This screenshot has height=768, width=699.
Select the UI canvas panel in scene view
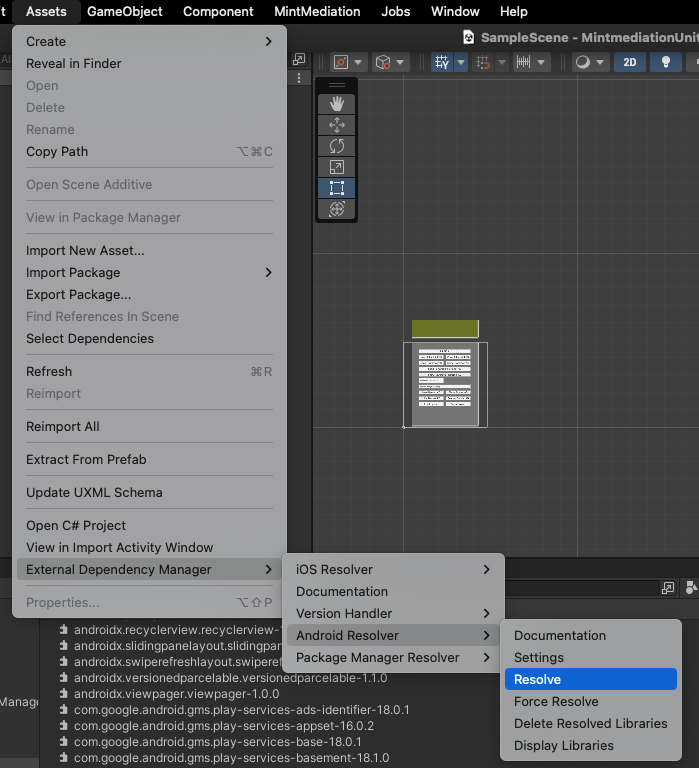(x=445, y=384)
